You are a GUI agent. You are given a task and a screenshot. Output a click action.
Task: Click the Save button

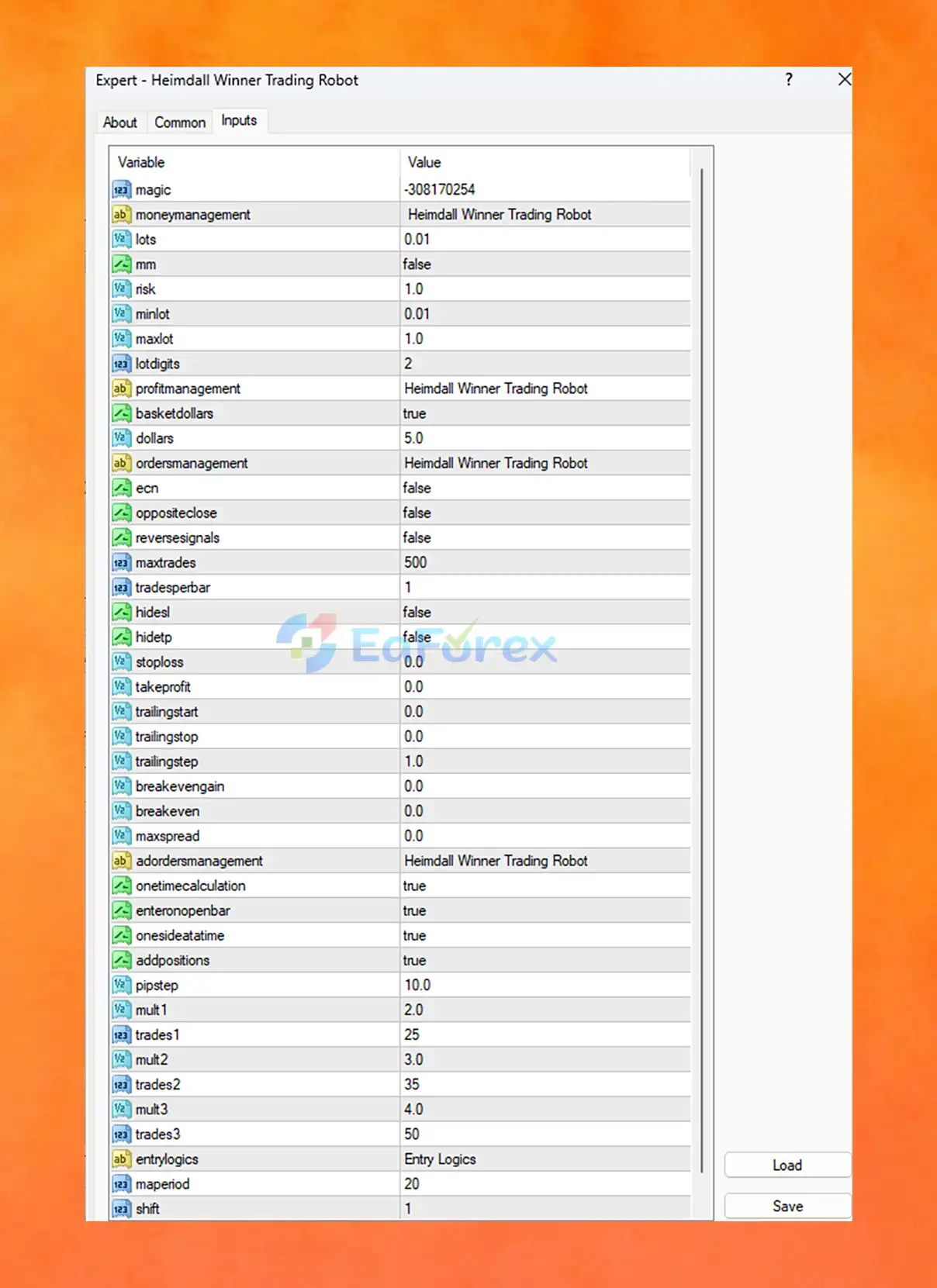[787, 1207]
